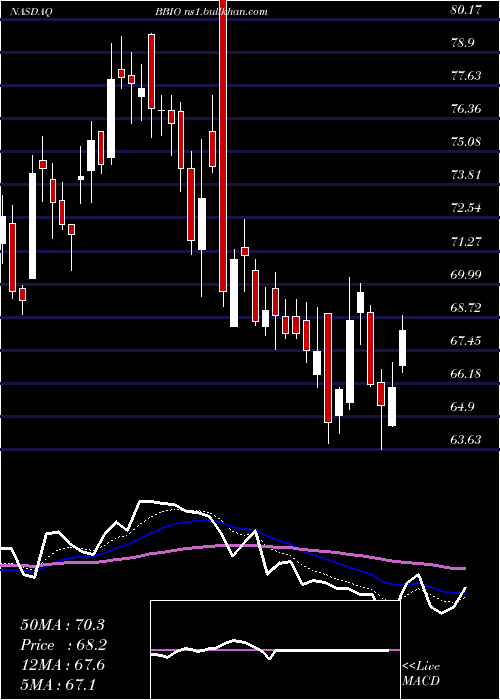Click the tall red candlestick reaching the chart top

click(x=223, y=146)
